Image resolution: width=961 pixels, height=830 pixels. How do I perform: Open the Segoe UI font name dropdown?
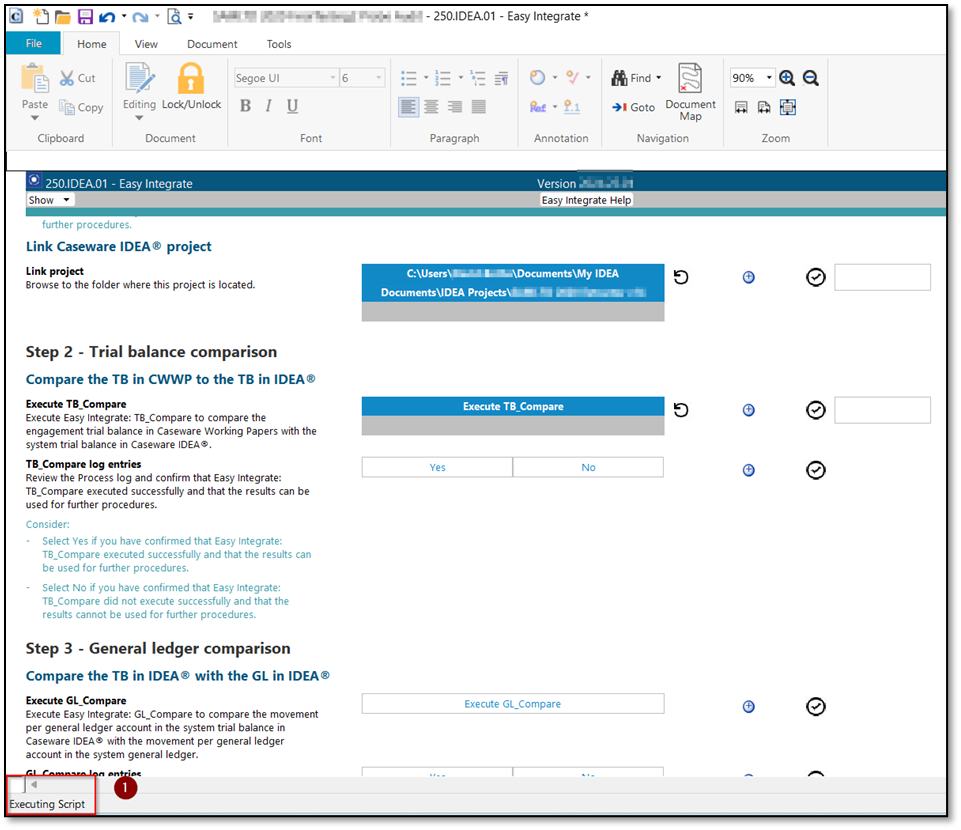tap(333, 78)
